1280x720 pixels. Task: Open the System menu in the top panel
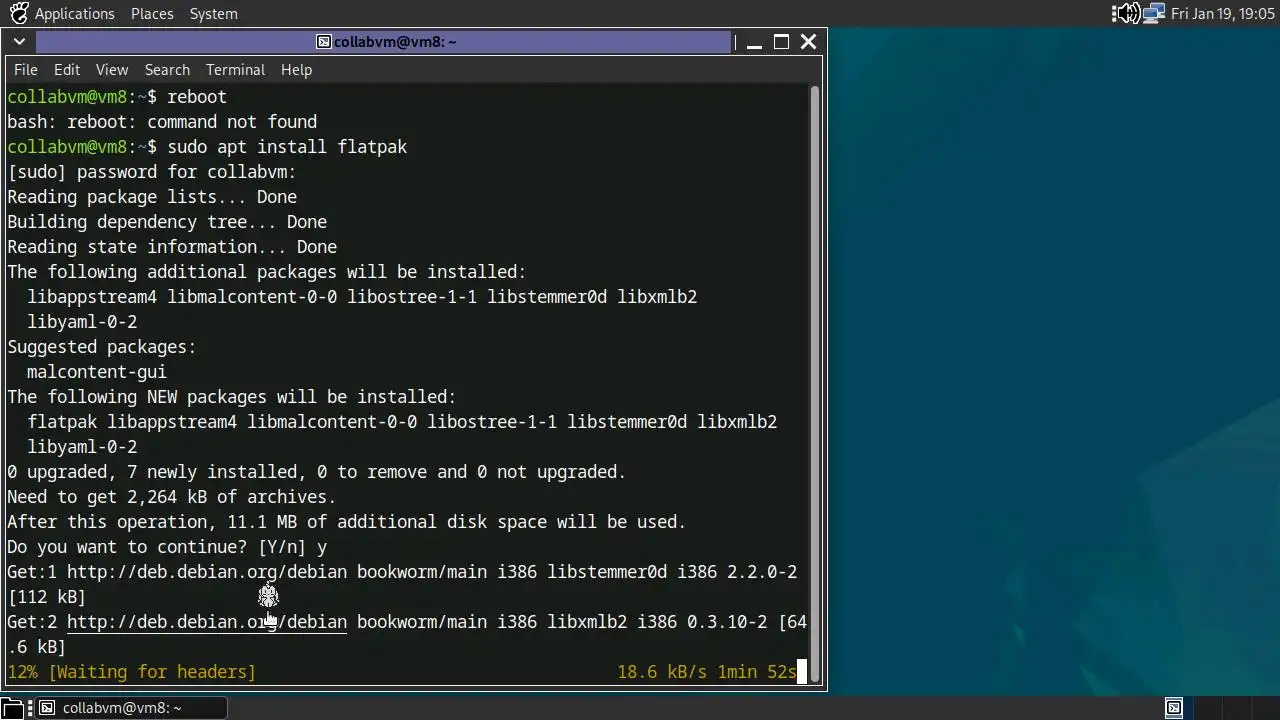(x=213, y=14)
